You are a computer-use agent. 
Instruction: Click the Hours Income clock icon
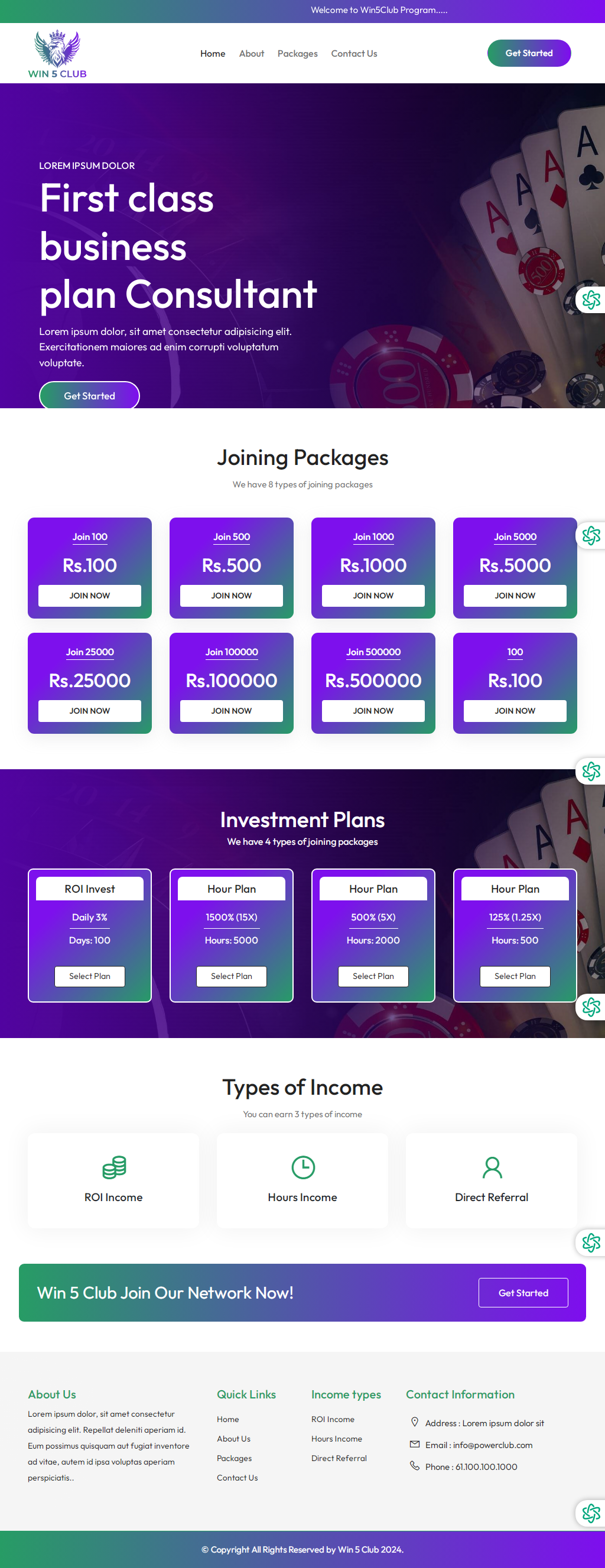click(302, 1167)
